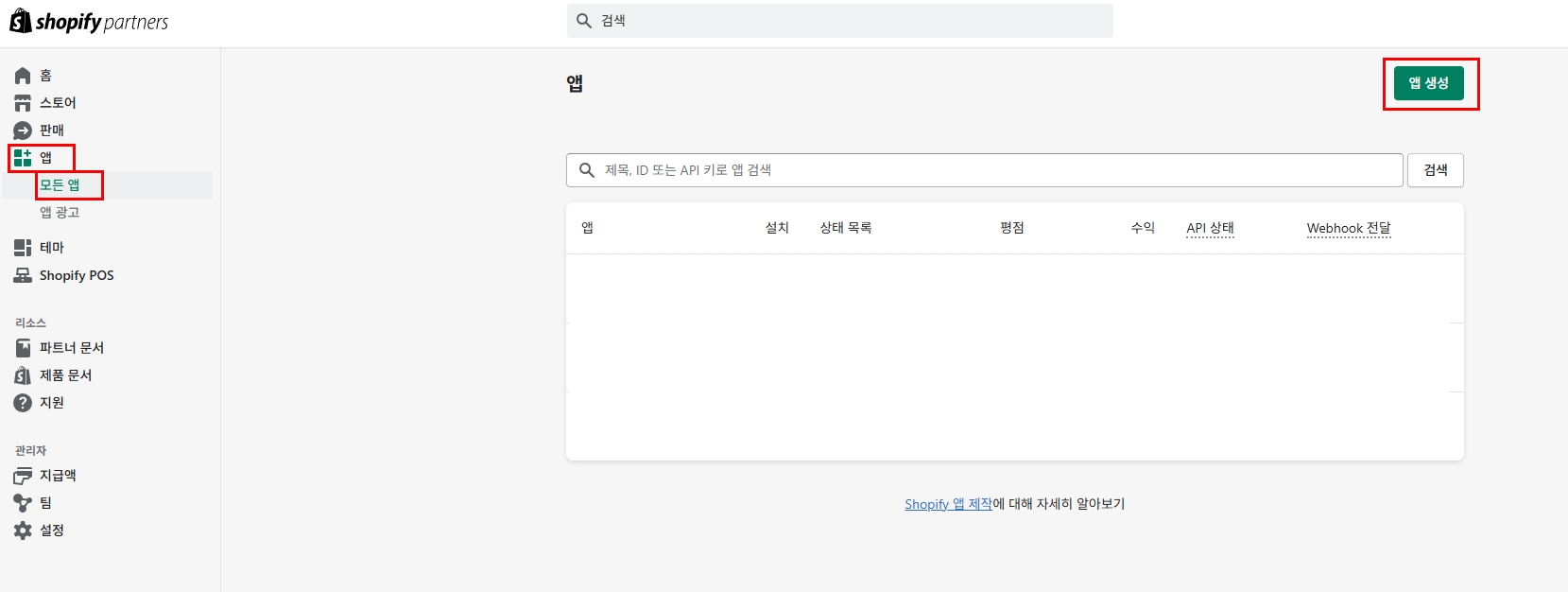Click the 지원 question mark icon
Viewport: 1568px width, 592px height.
(x=23, y=403)
